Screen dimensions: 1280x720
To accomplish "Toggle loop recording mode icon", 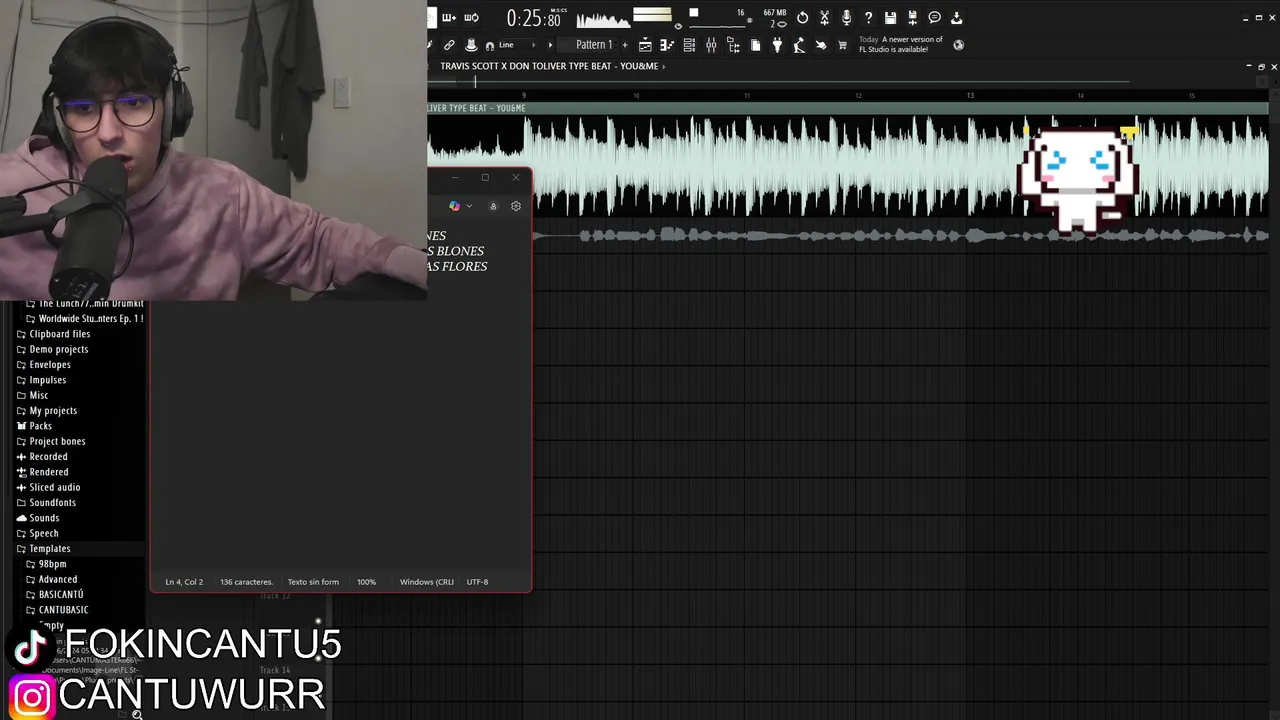I will tap(471, 17).
